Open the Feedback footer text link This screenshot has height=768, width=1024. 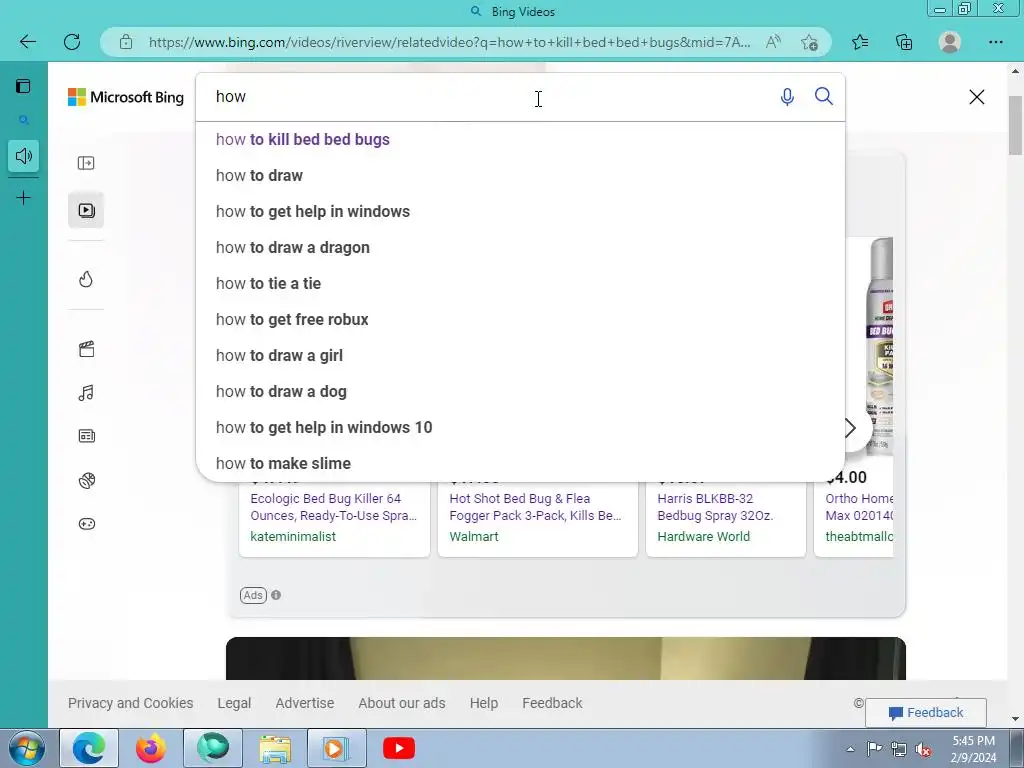tap(552, 703)
